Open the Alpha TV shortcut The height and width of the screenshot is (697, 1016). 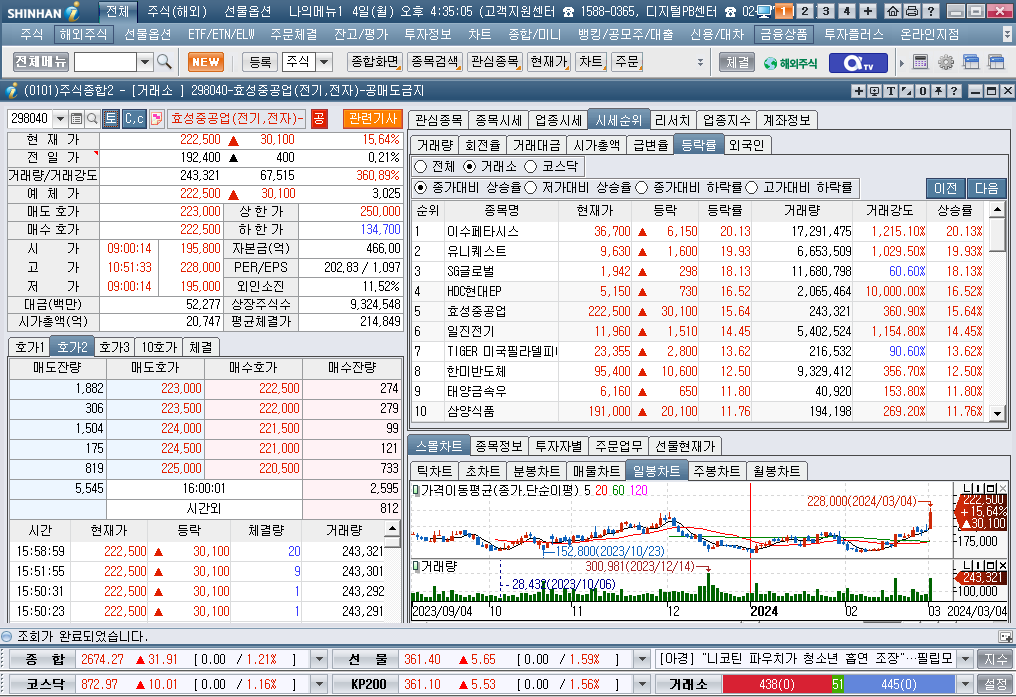tap(859, 63)
